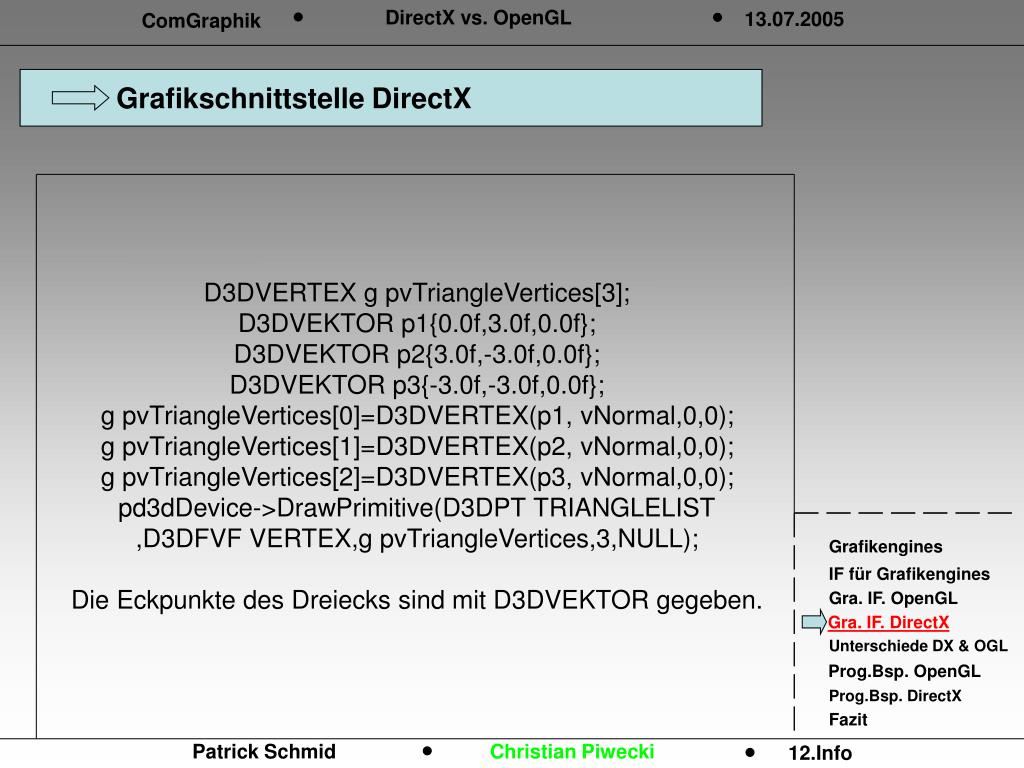Click the D3DFVF VERTEX parameter line
Screen dimensions: 1024x768
pyautogui.click(x=417, y=539)
